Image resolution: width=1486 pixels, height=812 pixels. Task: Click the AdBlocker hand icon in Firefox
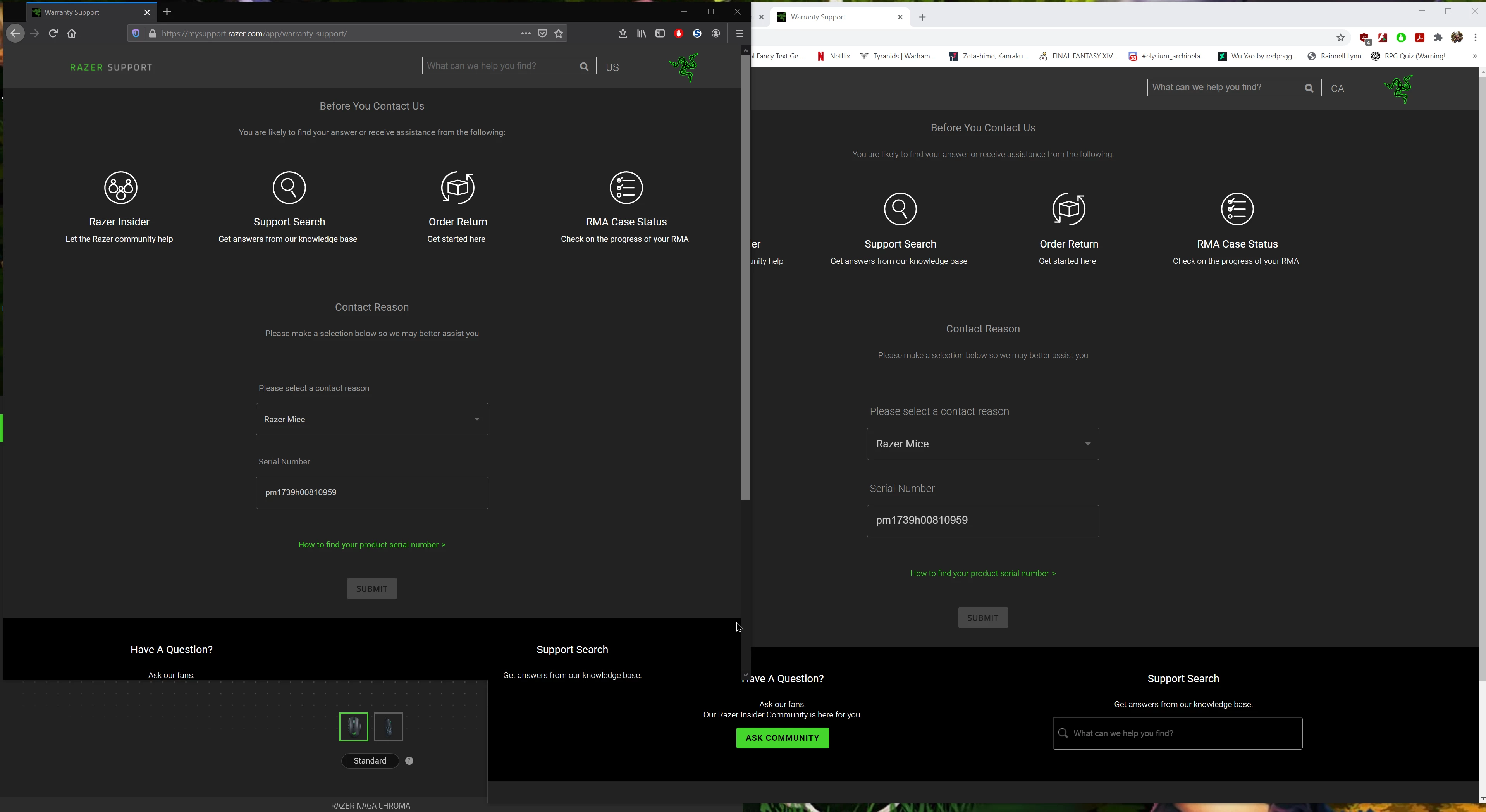click(x=678, y=33)
